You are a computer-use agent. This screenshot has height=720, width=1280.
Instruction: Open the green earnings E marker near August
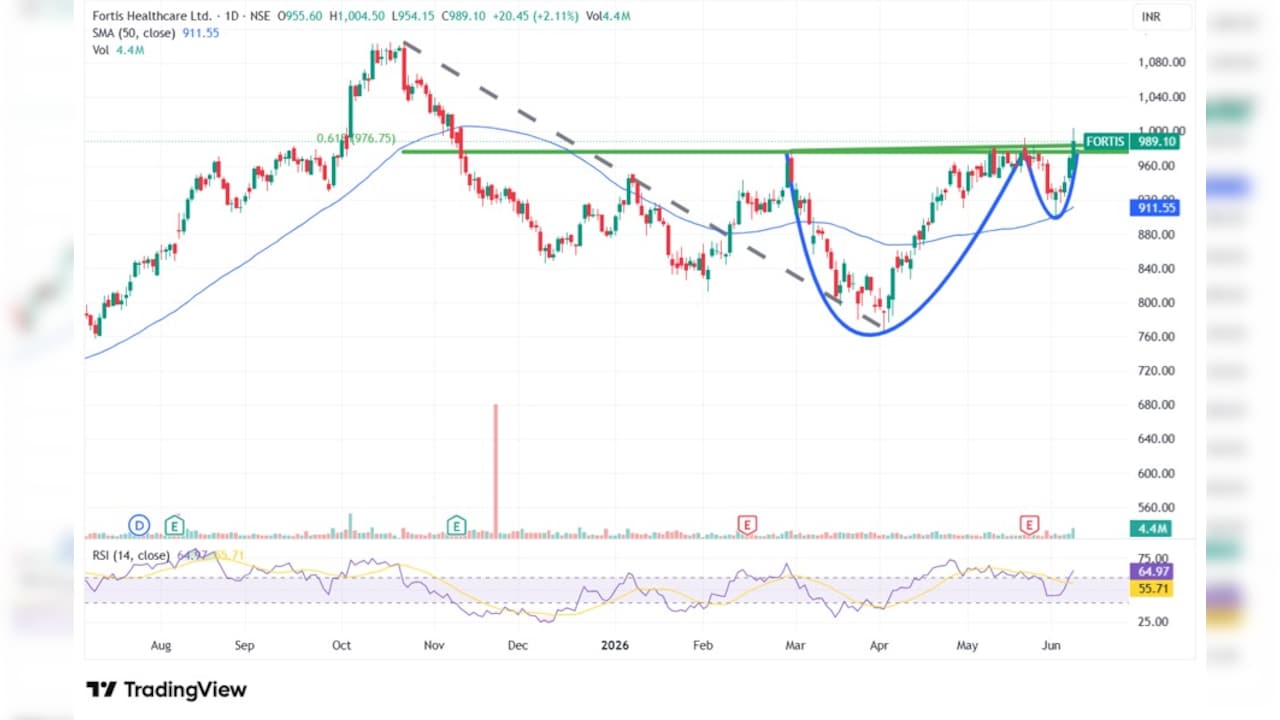[x=175, y=524]
